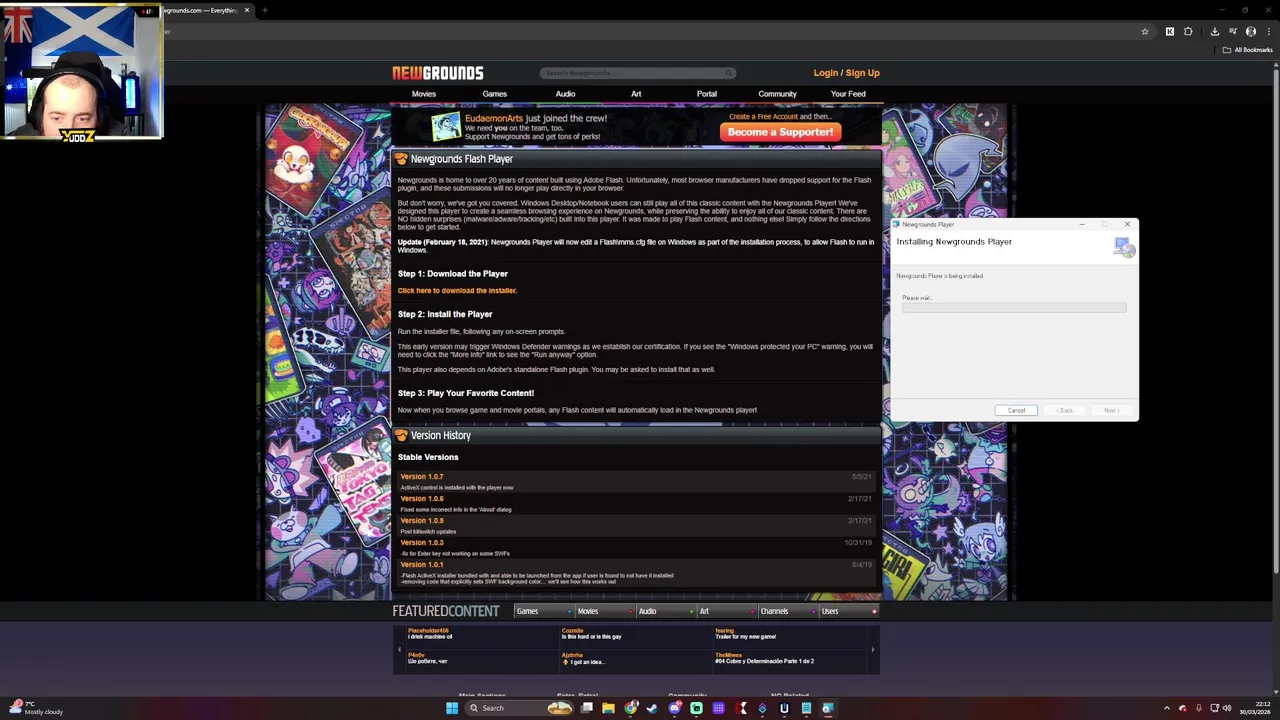
Task: Open 'I got an idea...' featured item
Action: (x=588, y=662)
